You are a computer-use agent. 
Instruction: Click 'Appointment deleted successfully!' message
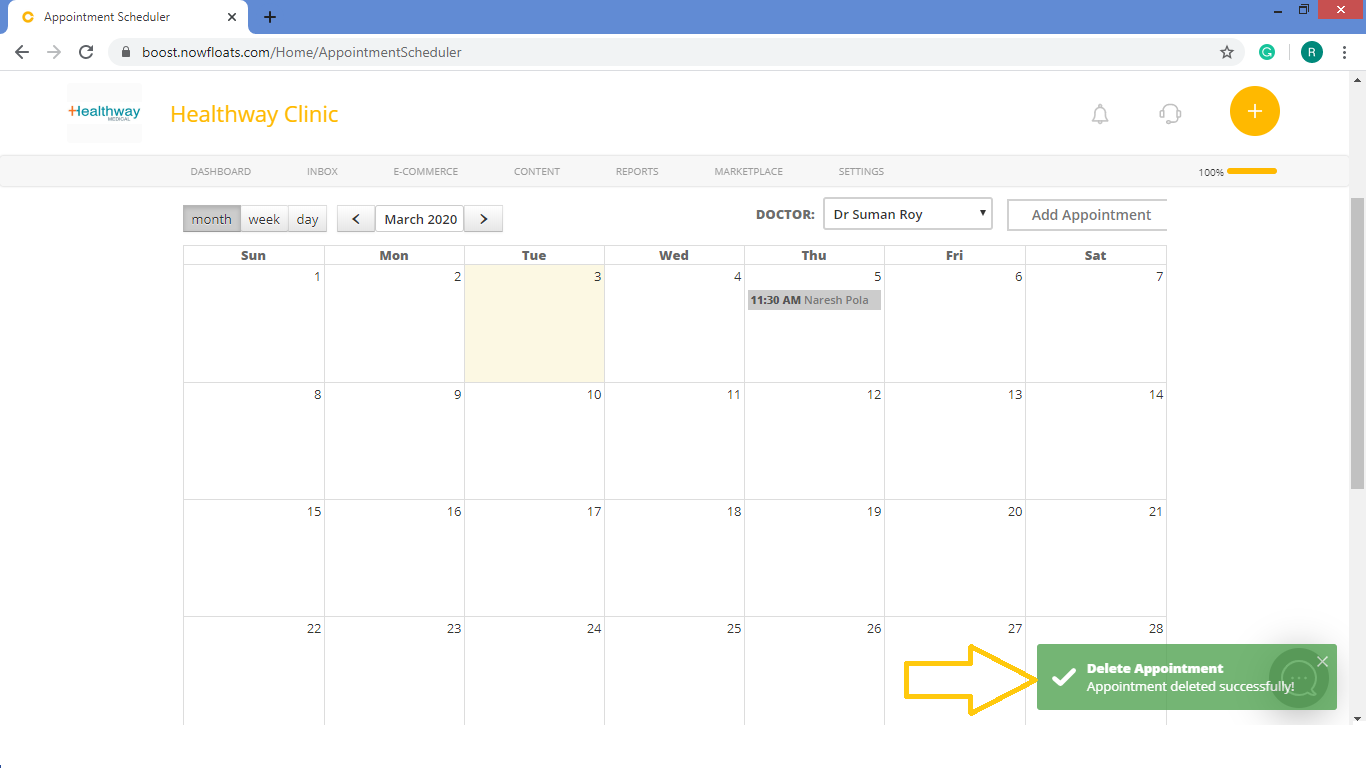tap(1190, 687)
